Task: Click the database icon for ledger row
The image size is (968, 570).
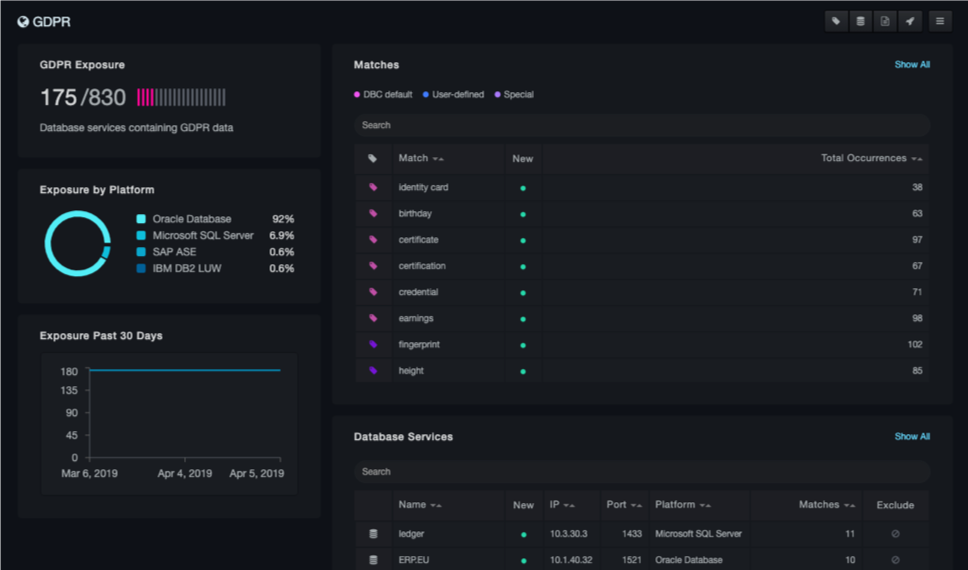Action: point(373,534)
